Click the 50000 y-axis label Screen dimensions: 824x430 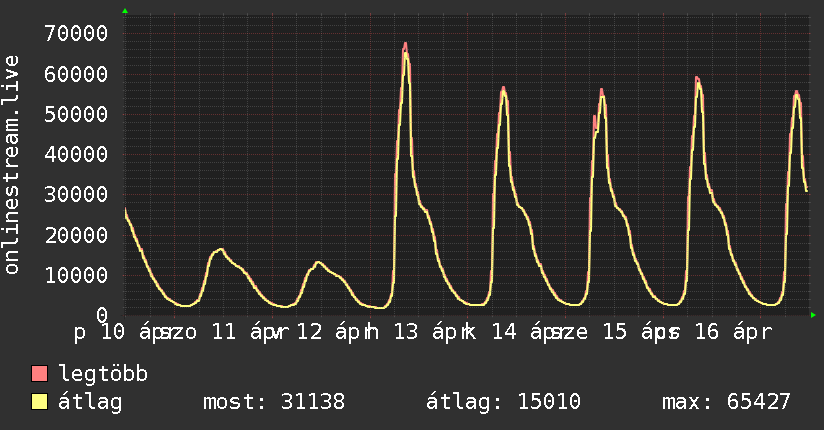76,114
